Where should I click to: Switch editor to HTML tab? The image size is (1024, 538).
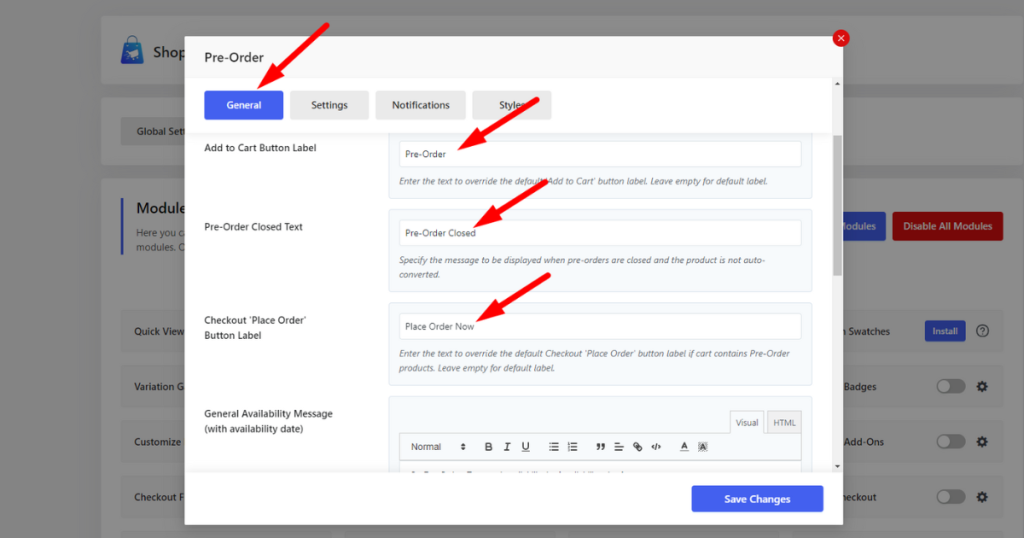(x=784, y=422)
